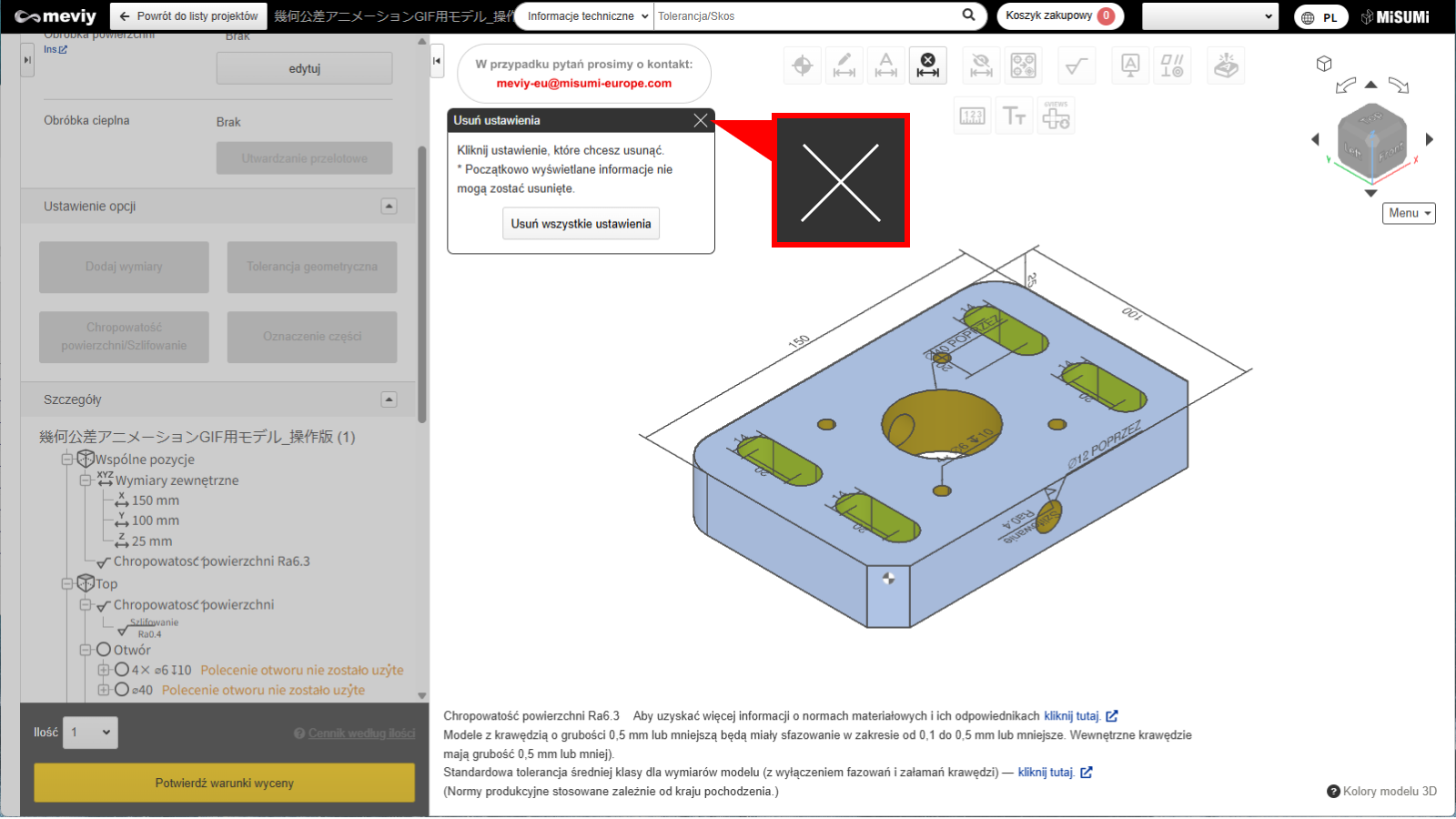Click the Tolerancja/Skos search field
Viewport: 1456px width, 819px height.
click(x=805, y=16)
